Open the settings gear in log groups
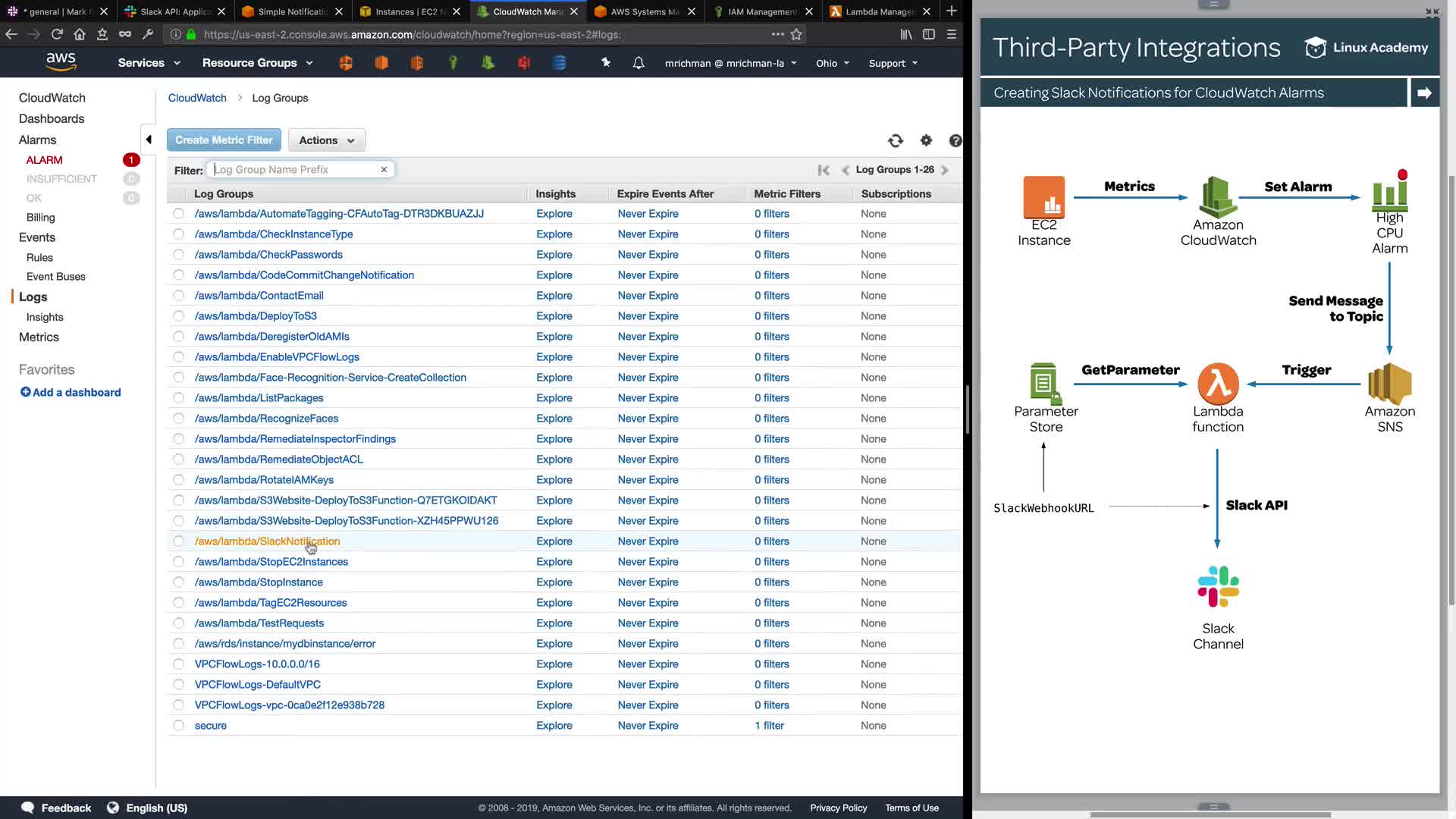 926,140
